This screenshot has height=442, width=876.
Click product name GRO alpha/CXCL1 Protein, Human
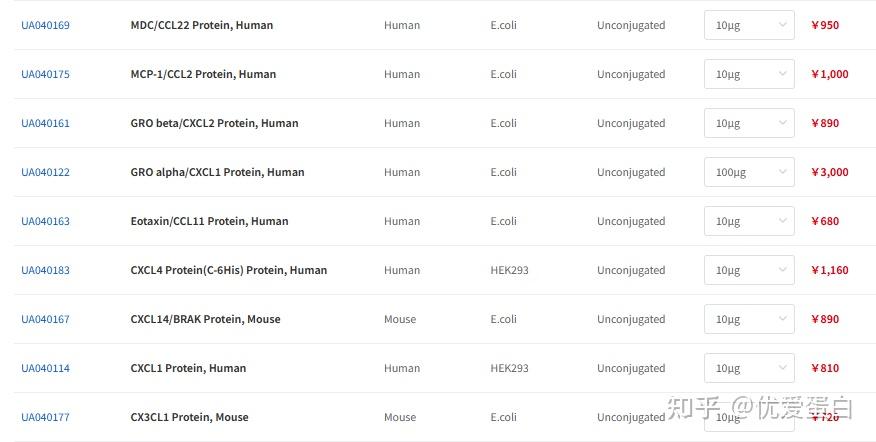click(217, 172)
